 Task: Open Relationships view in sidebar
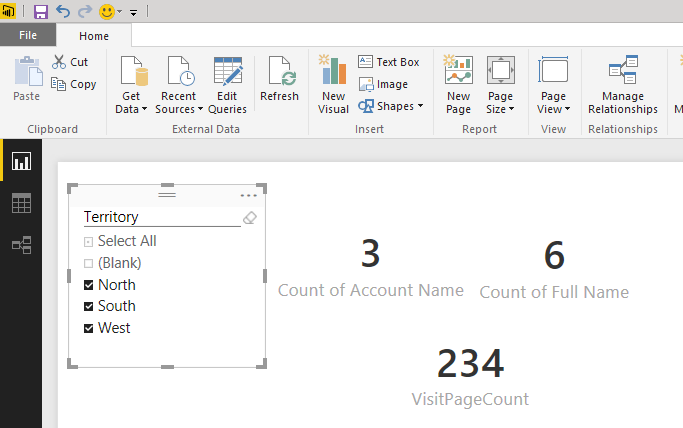pos(21,245)
